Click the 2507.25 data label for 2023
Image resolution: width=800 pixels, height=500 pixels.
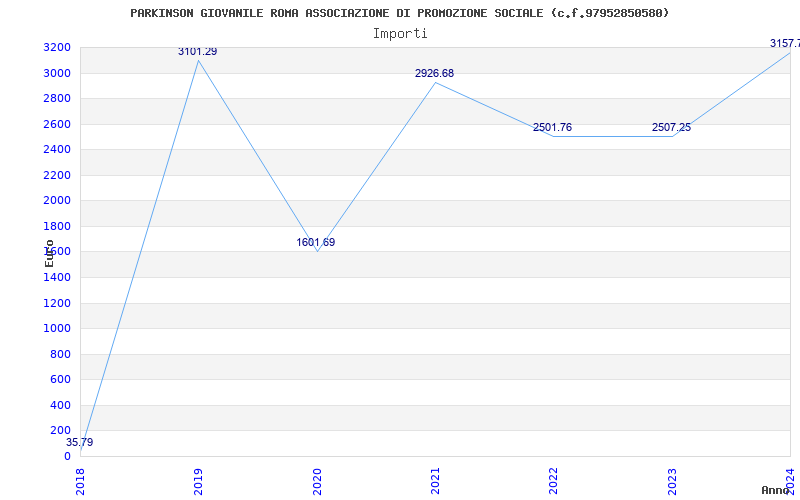pos(671,128)
